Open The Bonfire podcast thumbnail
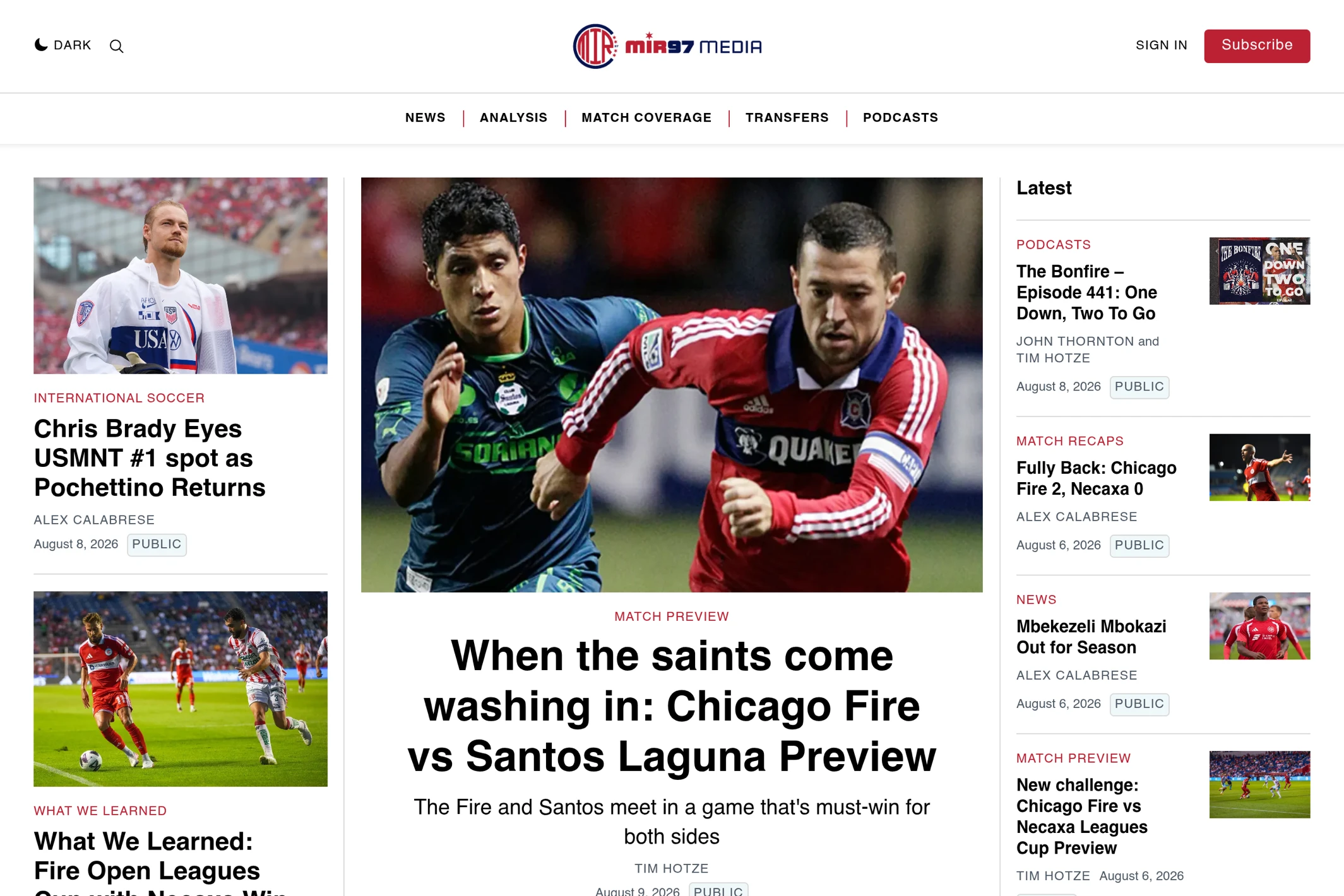This screenshot has height=896, width=1344. (1259, 271)
